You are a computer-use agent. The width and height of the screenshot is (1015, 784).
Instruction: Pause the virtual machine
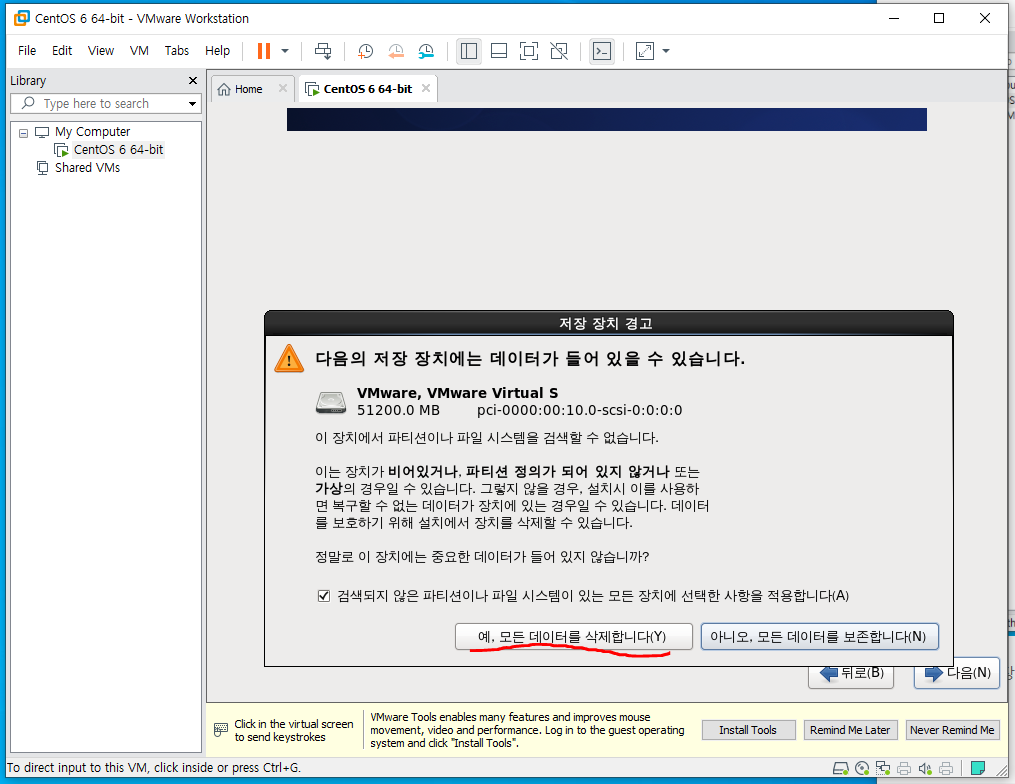coord(263,51)
